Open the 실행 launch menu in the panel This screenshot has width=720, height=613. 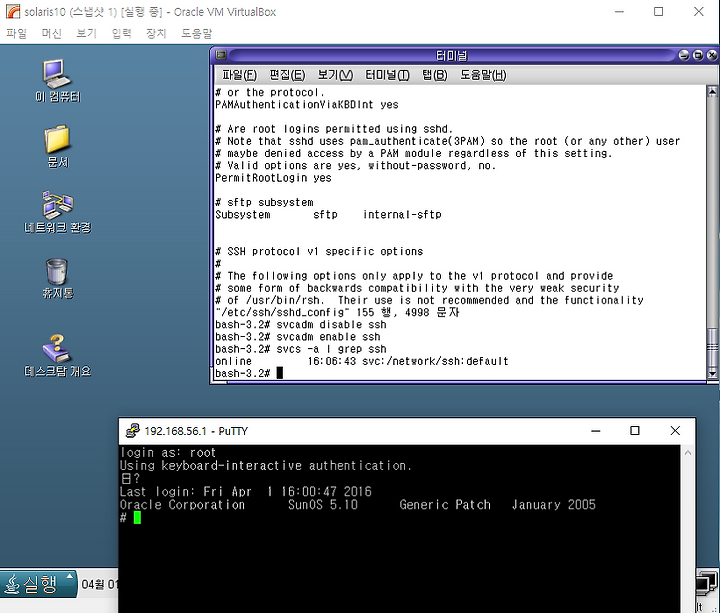(x=38, y=584)
